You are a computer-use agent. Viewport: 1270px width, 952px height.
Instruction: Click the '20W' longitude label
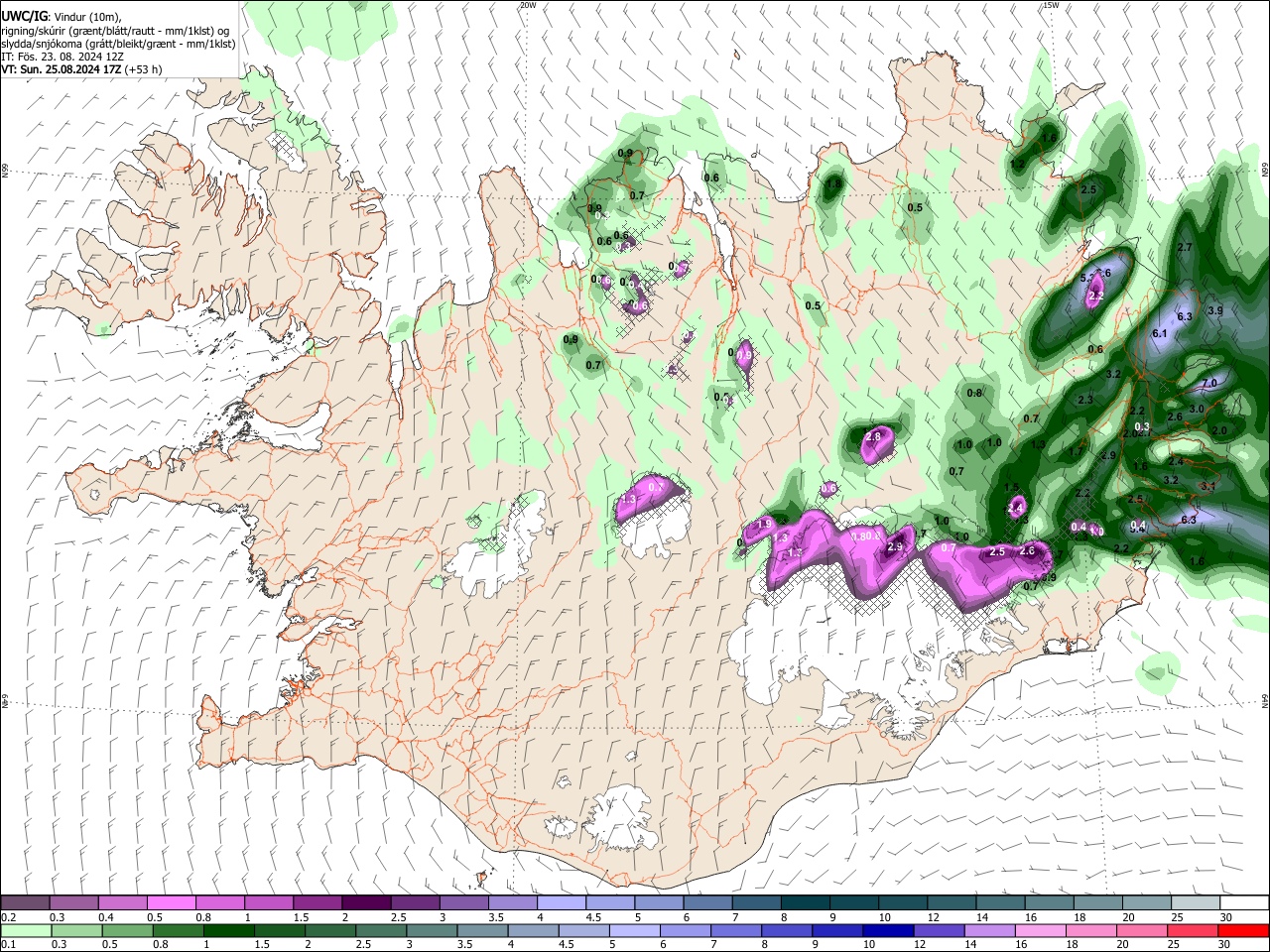[x=528, y=5]
